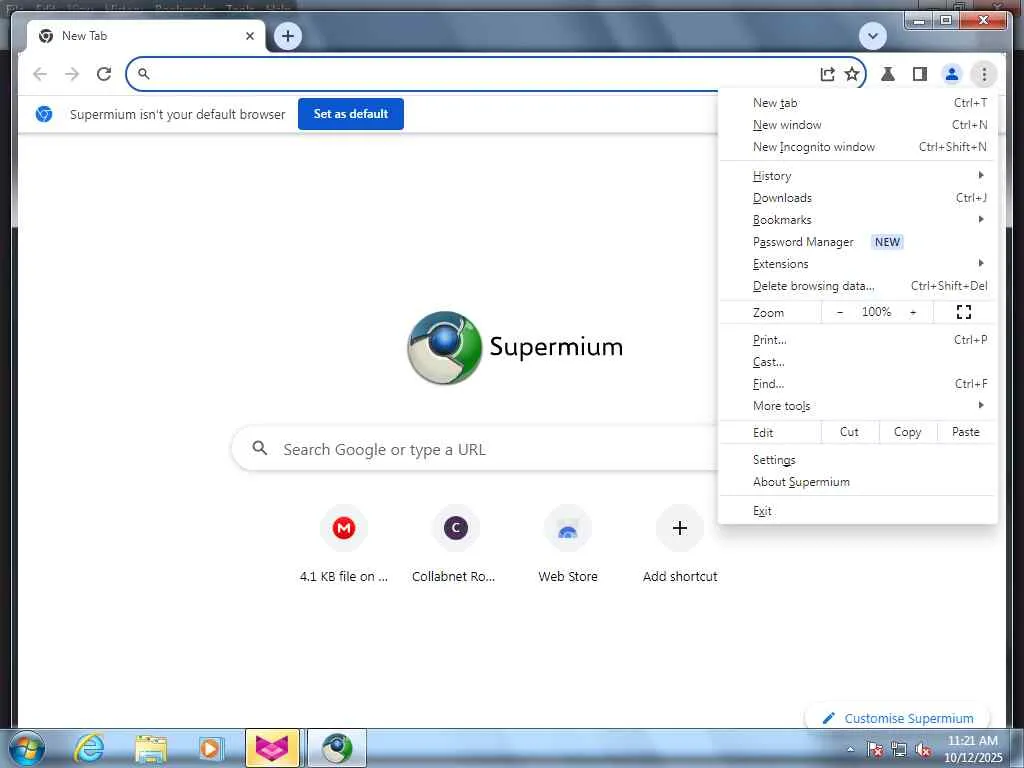Click the Add shortcut plus tile
Screen dimensions: 1024x768
tap(679, 542)
